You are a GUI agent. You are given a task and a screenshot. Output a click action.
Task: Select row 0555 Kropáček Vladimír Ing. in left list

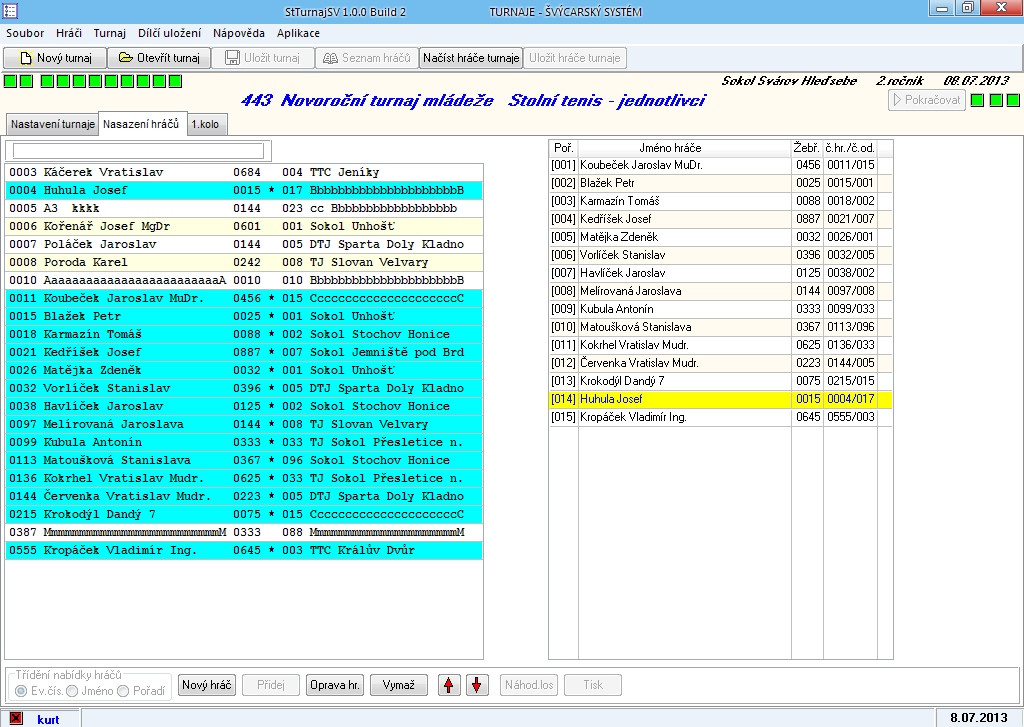tap(244, 550)
